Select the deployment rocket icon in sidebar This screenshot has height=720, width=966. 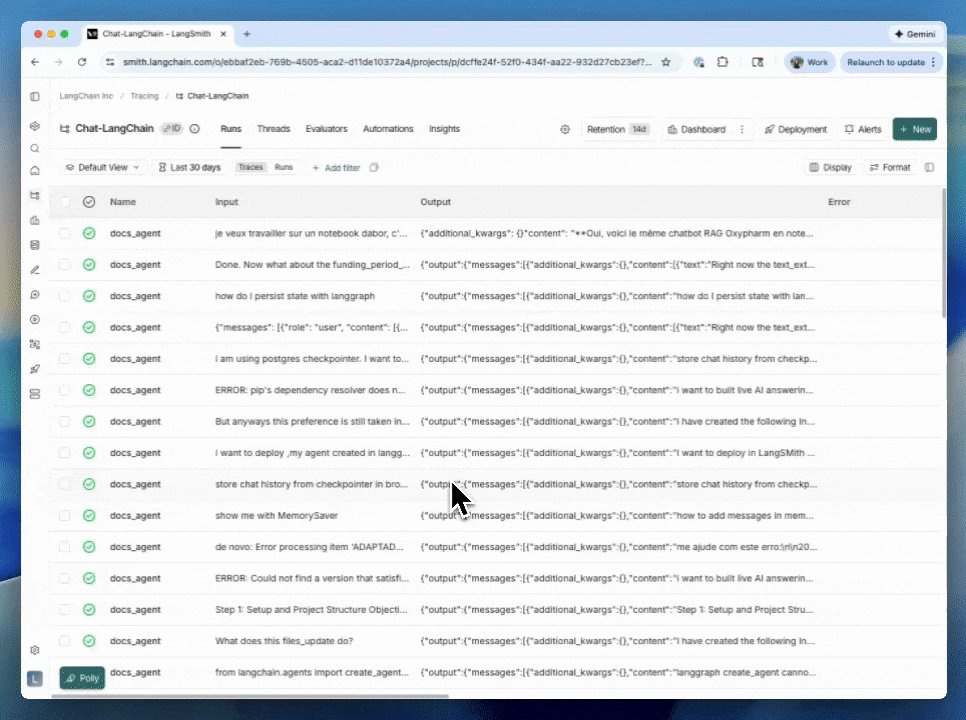(x=35, y=368)
